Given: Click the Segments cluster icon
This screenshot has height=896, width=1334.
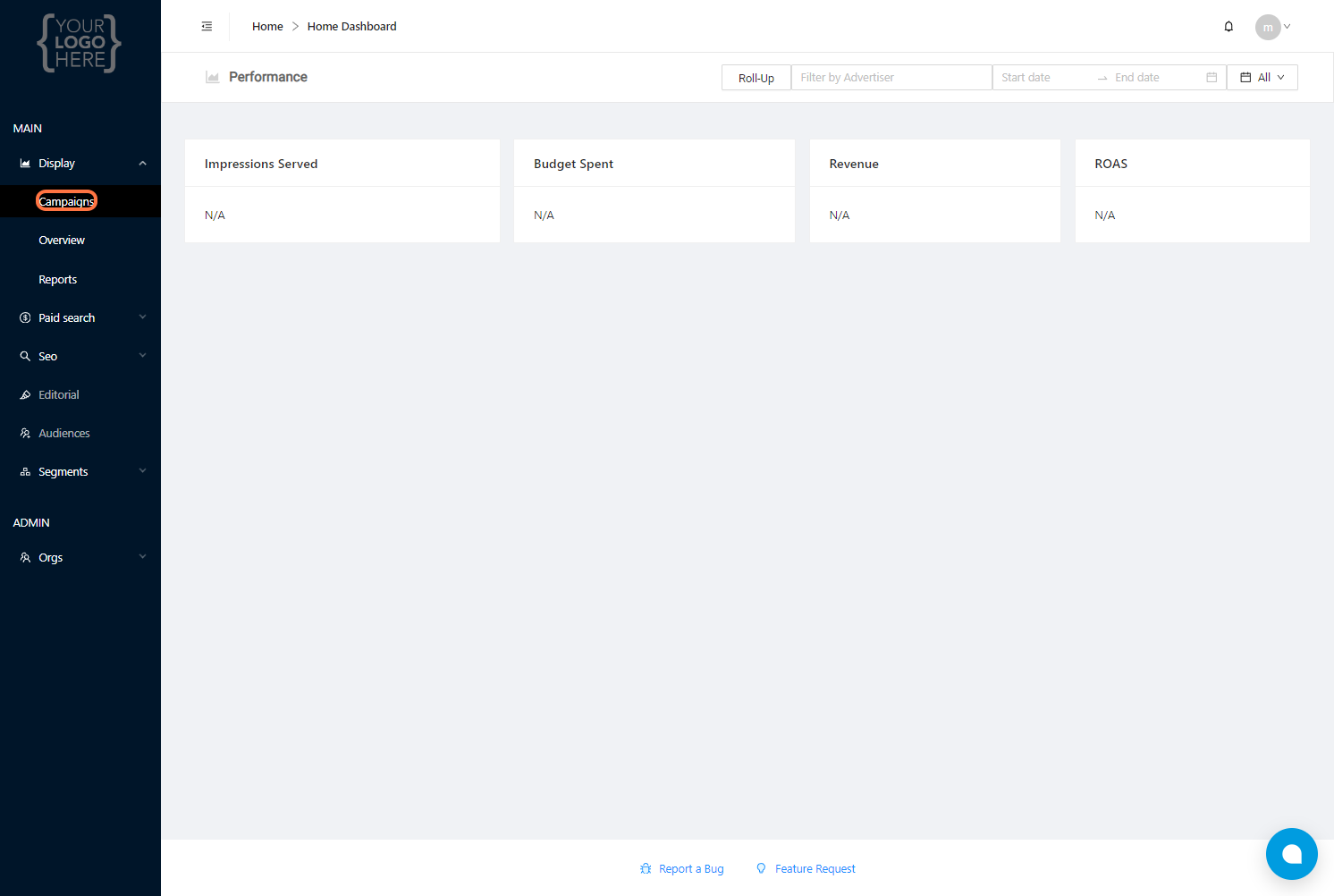Looking at the screenshot, I should (25, 472).
